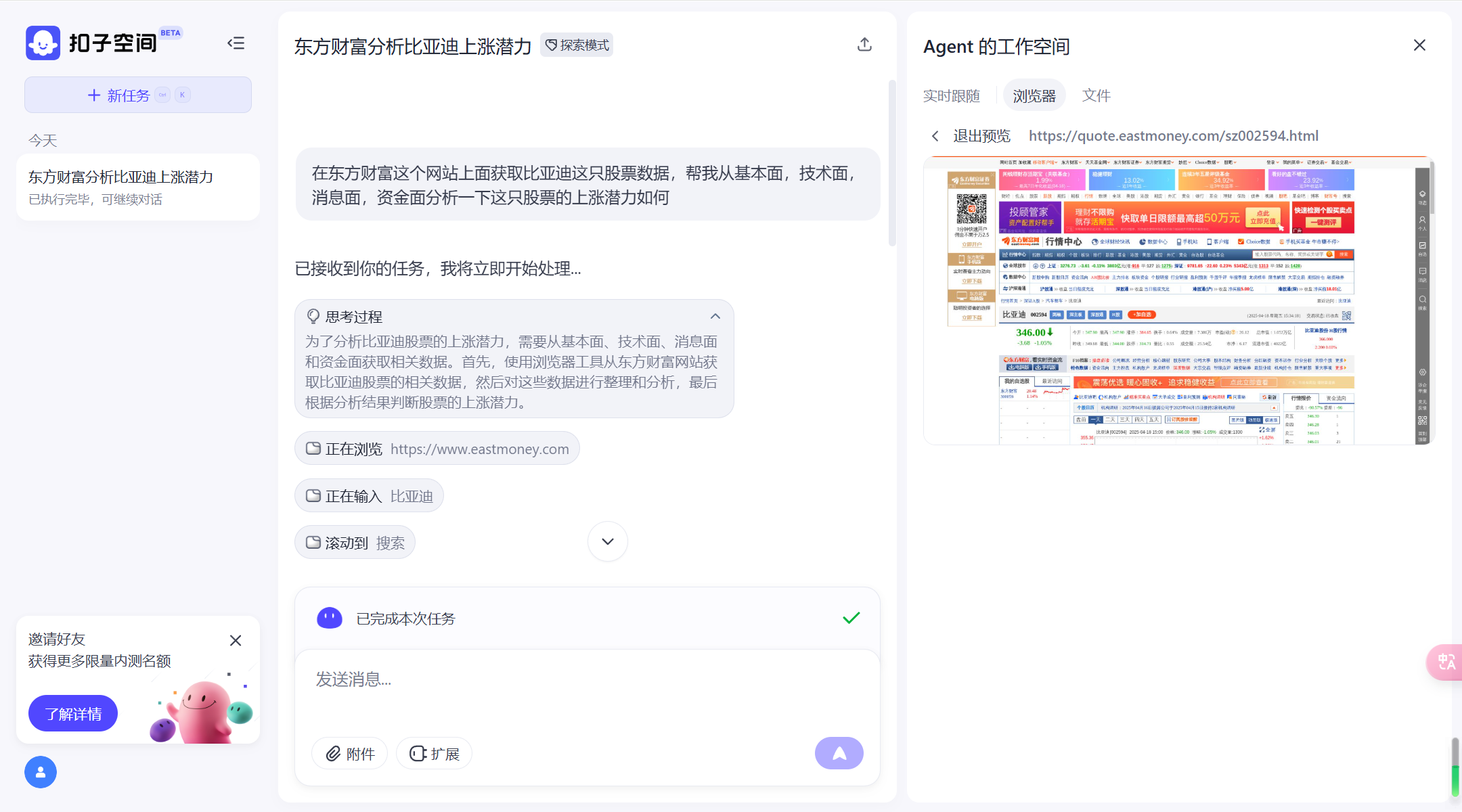Switch to the 文件 tab
The image size is (1462, 812).
point(1096,95)
